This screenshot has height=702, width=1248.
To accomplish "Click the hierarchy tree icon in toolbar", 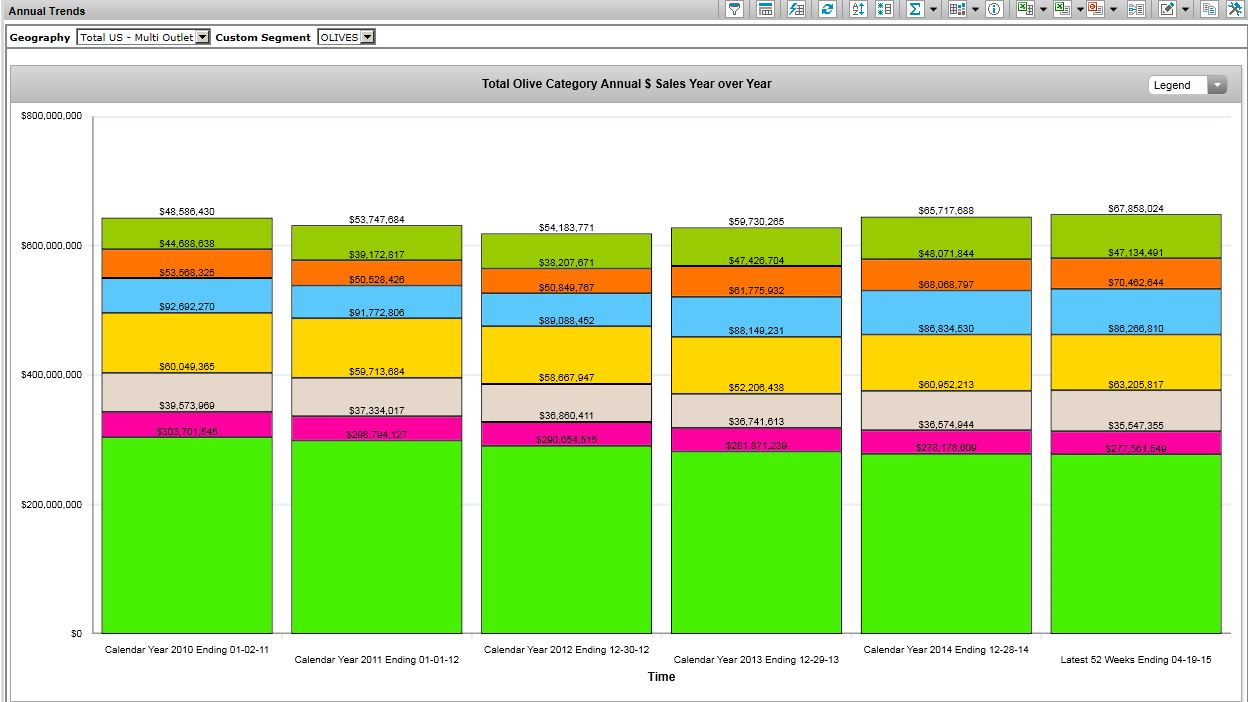I will point(1136,9).
